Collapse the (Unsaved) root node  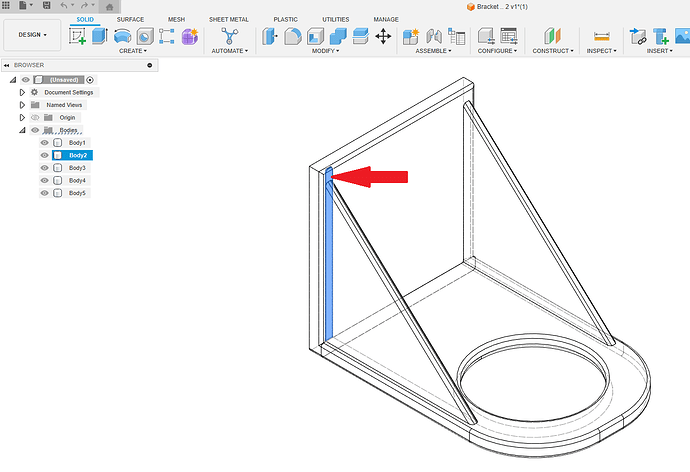(x=13, y=80)
